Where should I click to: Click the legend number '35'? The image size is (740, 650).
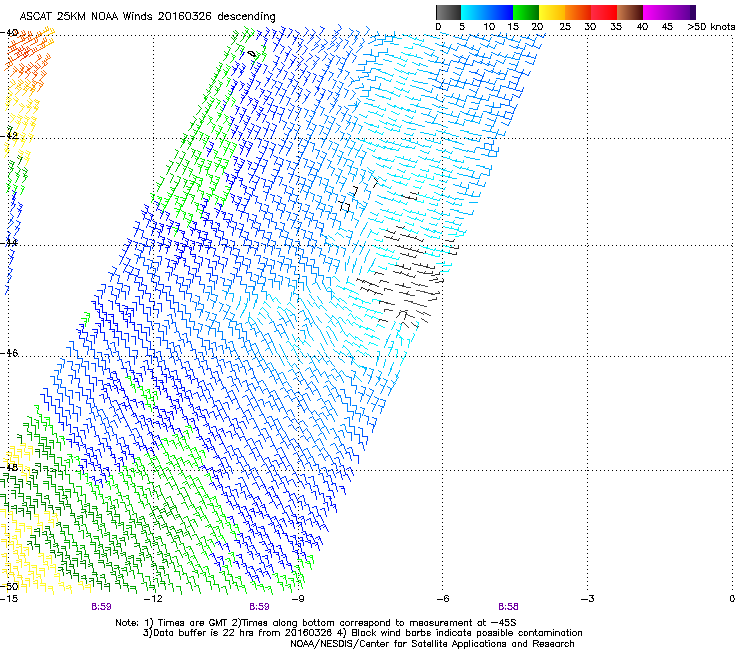616,27
